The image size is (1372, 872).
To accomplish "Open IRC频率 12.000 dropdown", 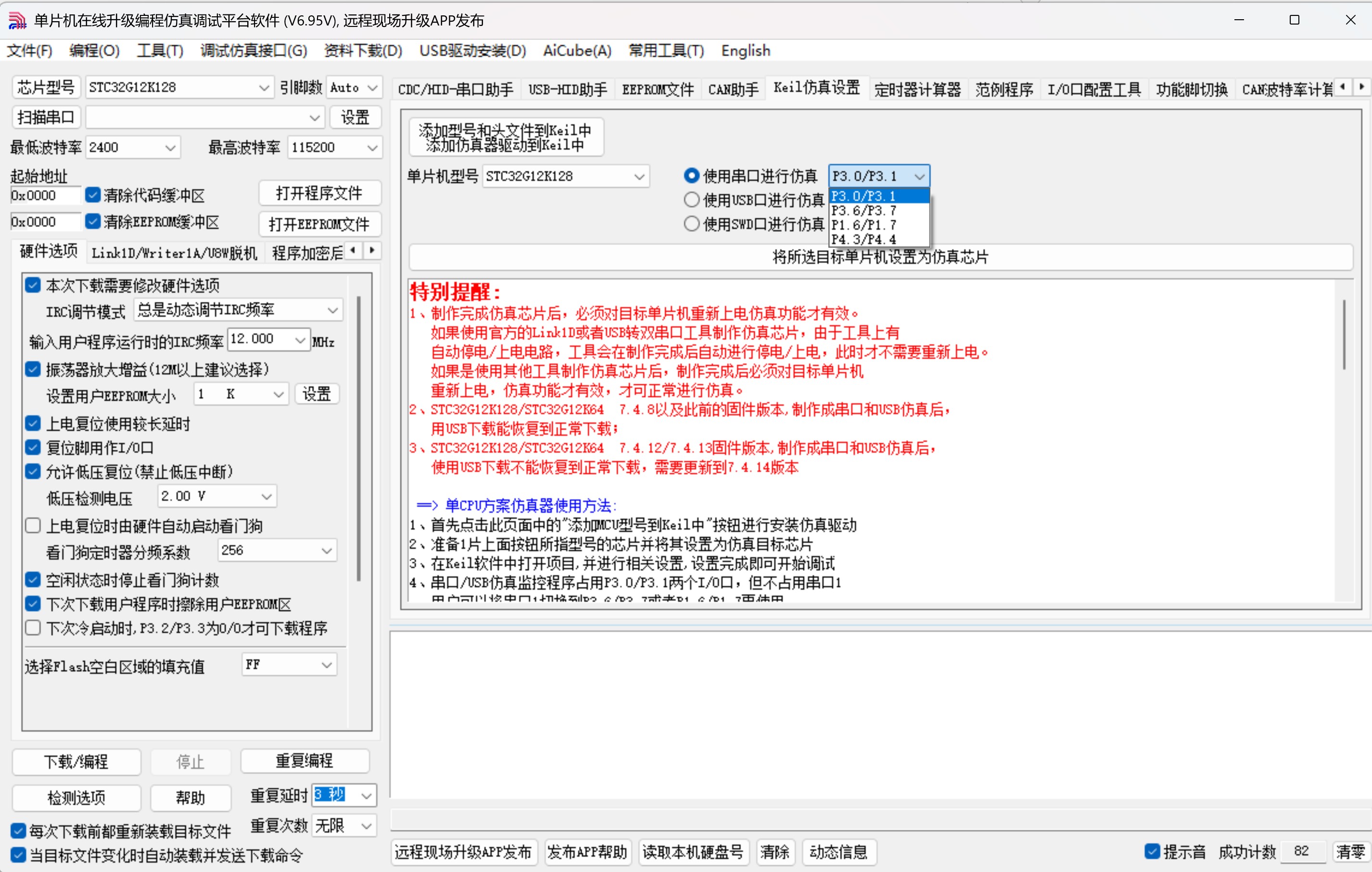I will 269,340.
